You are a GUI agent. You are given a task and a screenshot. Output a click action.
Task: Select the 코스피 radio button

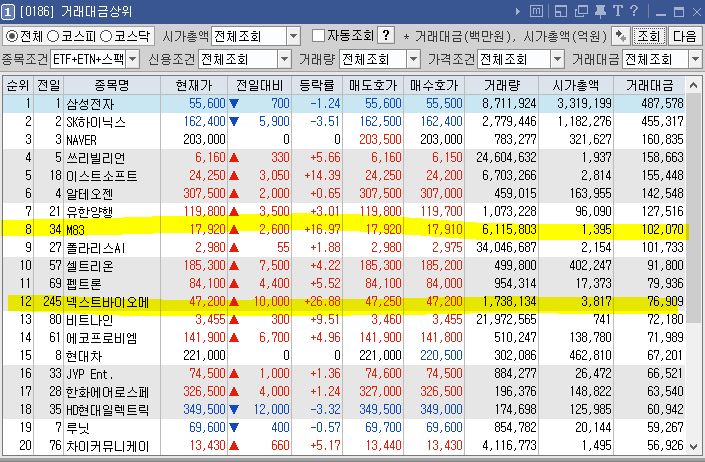pos(53,36)
